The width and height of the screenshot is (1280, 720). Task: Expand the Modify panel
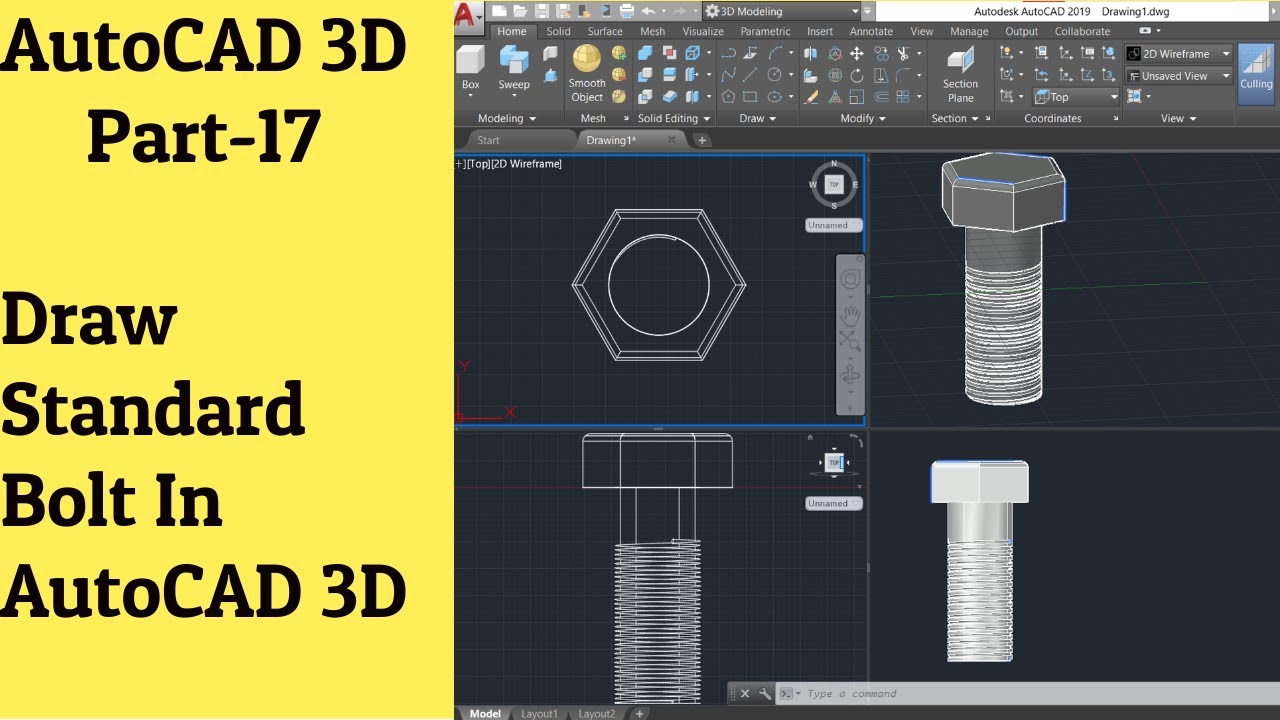pyautogui.click(x=863, y=118)
